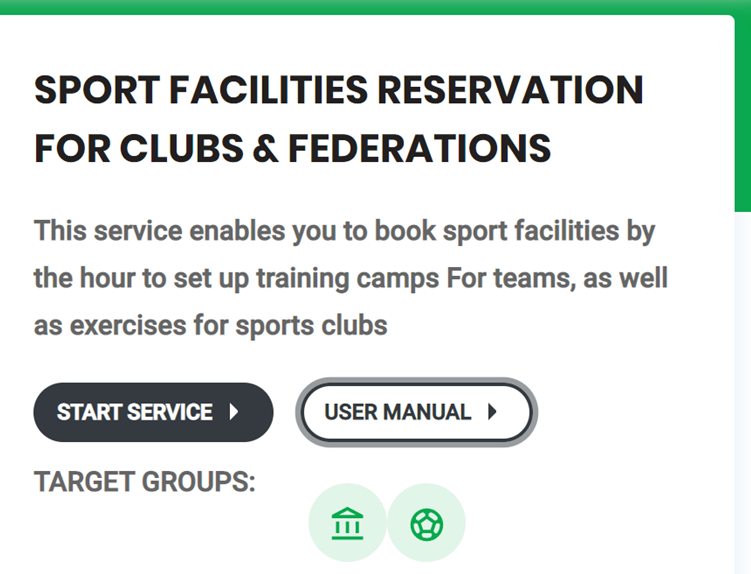Click the arrow icon inside Start Service
The height and width of the screenshot is (574, 751).
(x=234, y=412)
